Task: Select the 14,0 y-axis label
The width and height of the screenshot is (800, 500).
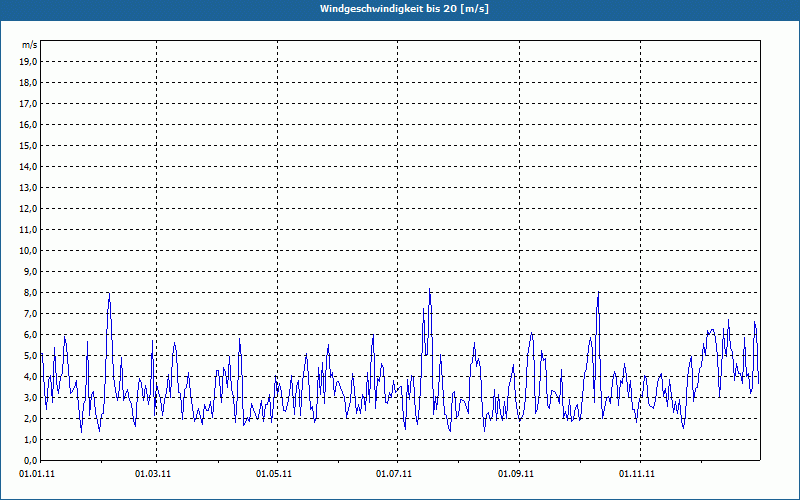Action: [x=28, y=166]
